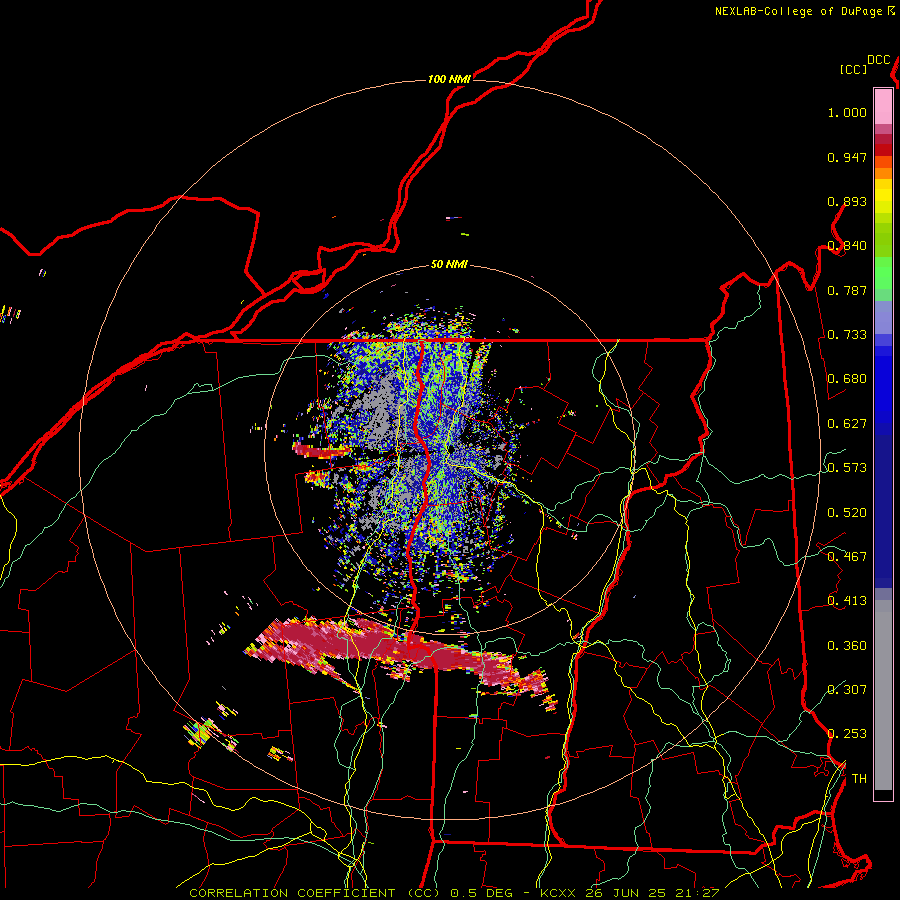Click the 0.947 legend value
The width and height of the screenshot is (900, 900).
[x=847, y=157]
